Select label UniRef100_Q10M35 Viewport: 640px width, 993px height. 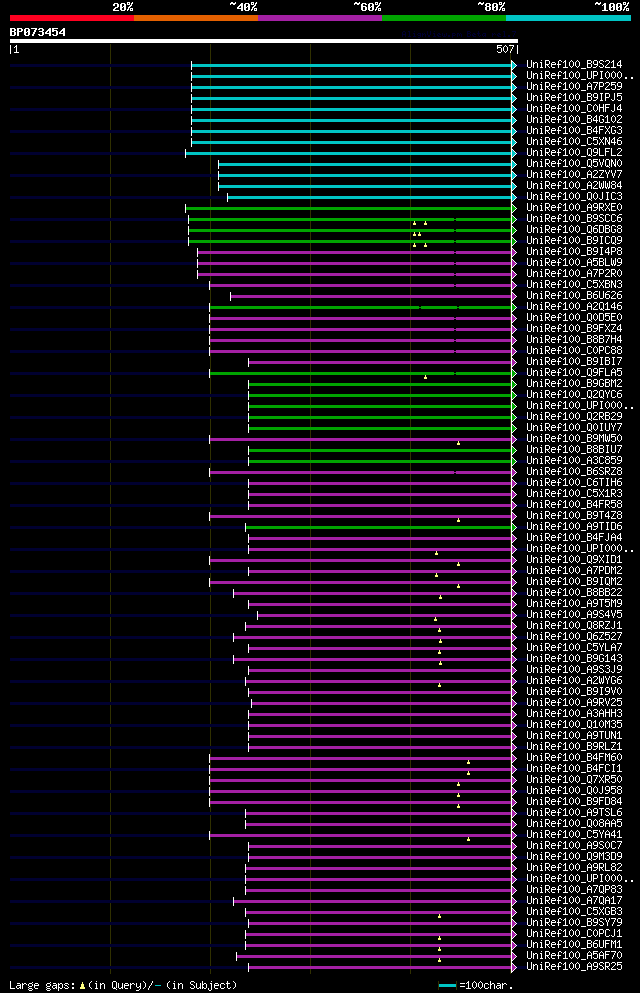click(x=574, y=724)
